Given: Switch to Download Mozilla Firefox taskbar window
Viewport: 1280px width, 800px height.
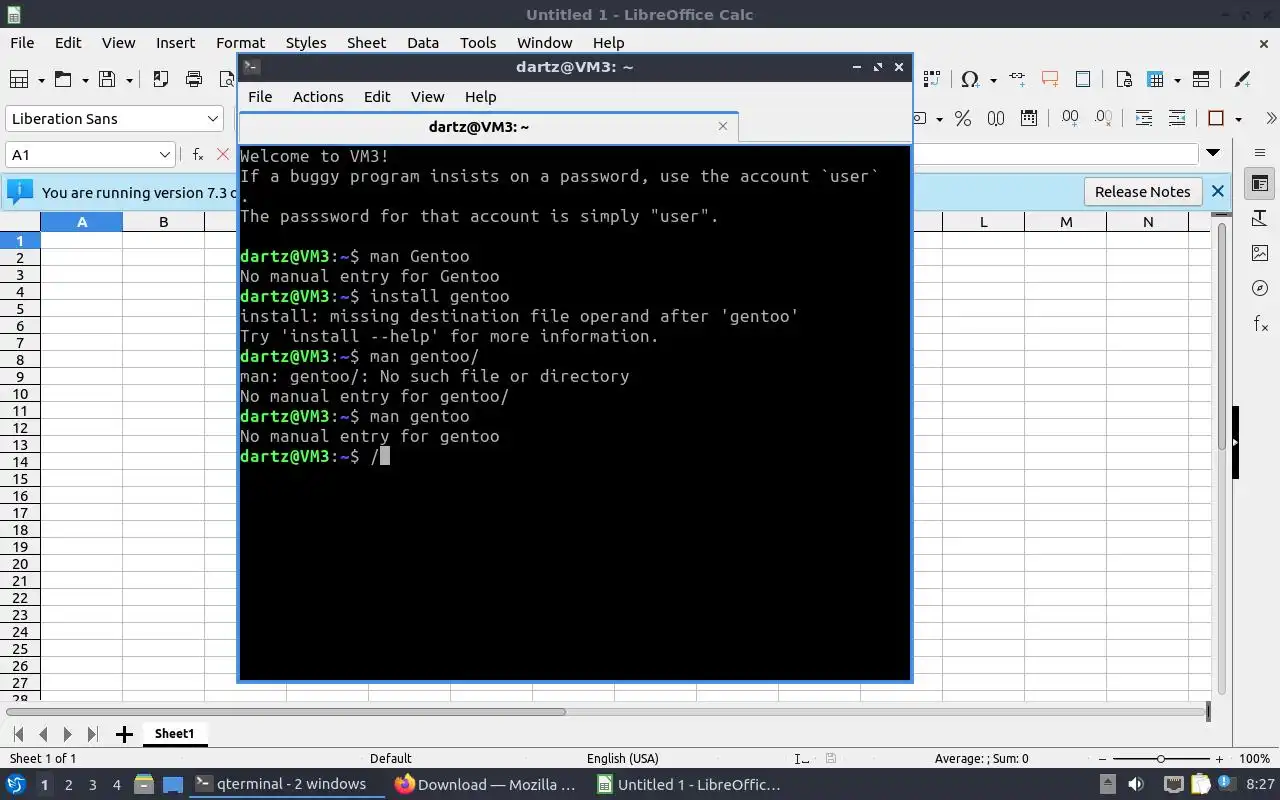Looking at the screenshot, I should point(486,784).
